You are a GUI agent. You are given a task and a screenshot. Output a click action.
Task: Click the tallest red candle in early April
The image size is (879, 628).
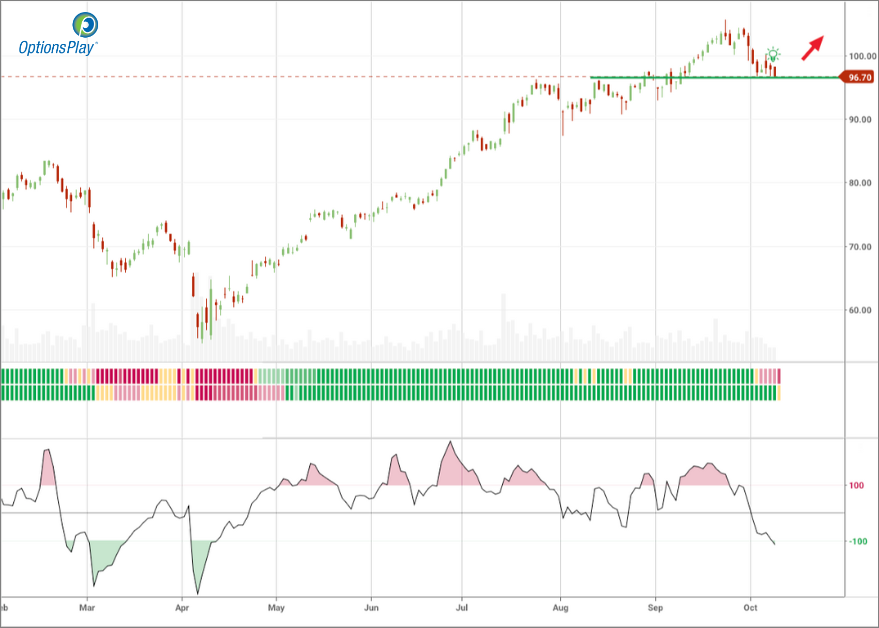[x=196, y=300]
